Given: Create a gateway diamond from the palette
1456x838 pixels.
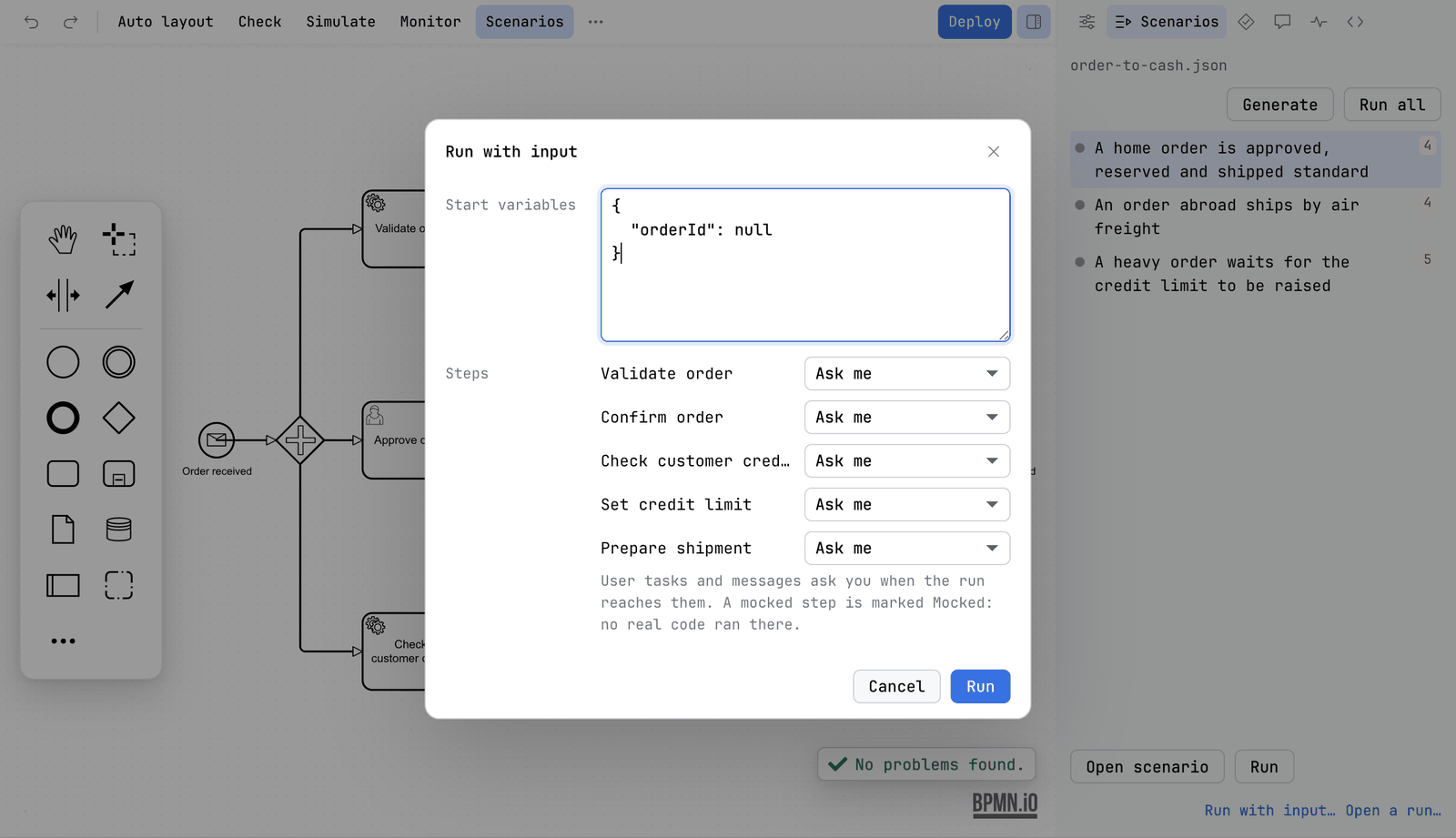Looking at the screenshot, I should click(x=119, y=419).
